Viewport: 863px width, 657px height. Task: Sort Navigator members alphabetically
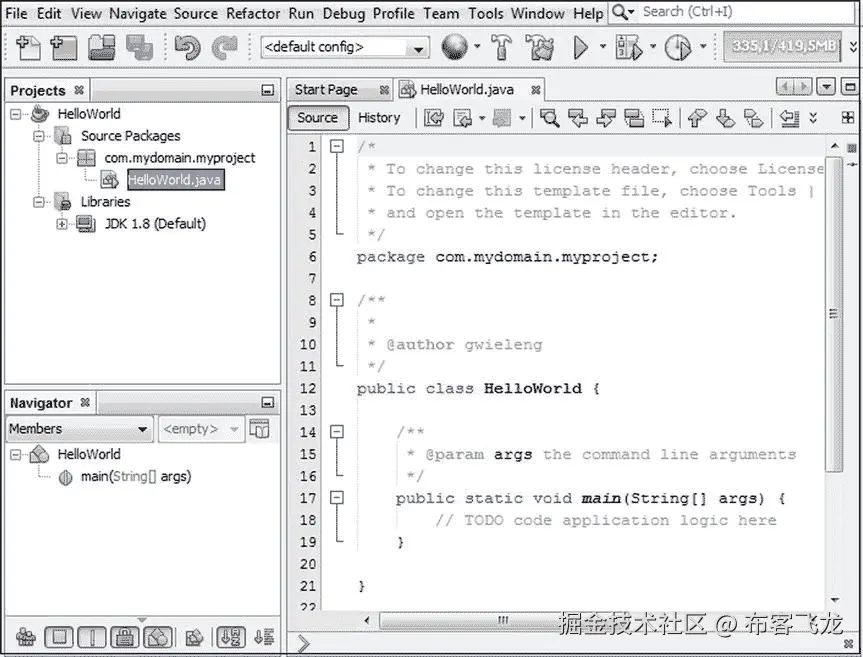click(x=232, y=638)
